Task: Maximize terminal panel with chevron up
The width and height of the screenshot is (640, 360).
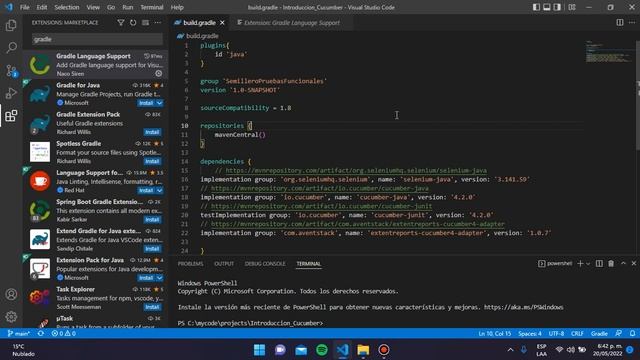Action: click(623, 264)
